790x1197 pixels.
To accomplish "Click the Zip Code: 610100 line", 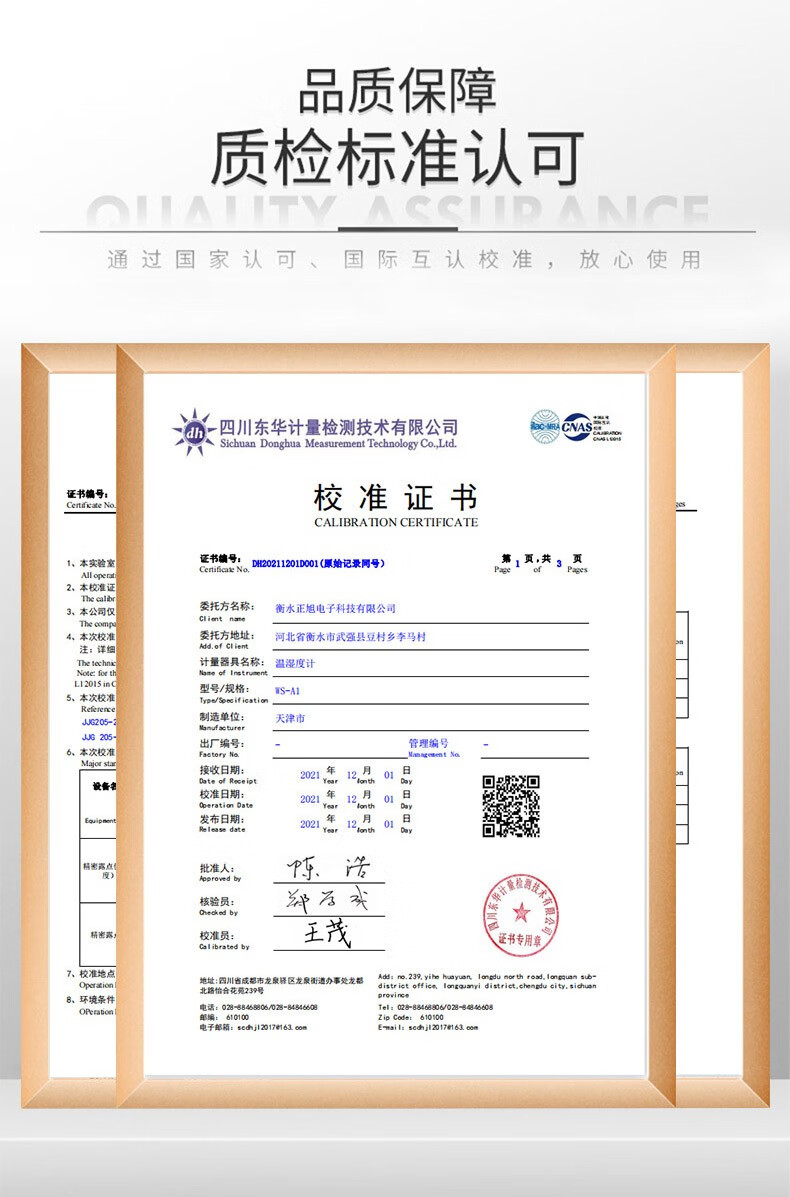I will (411, 1017).
